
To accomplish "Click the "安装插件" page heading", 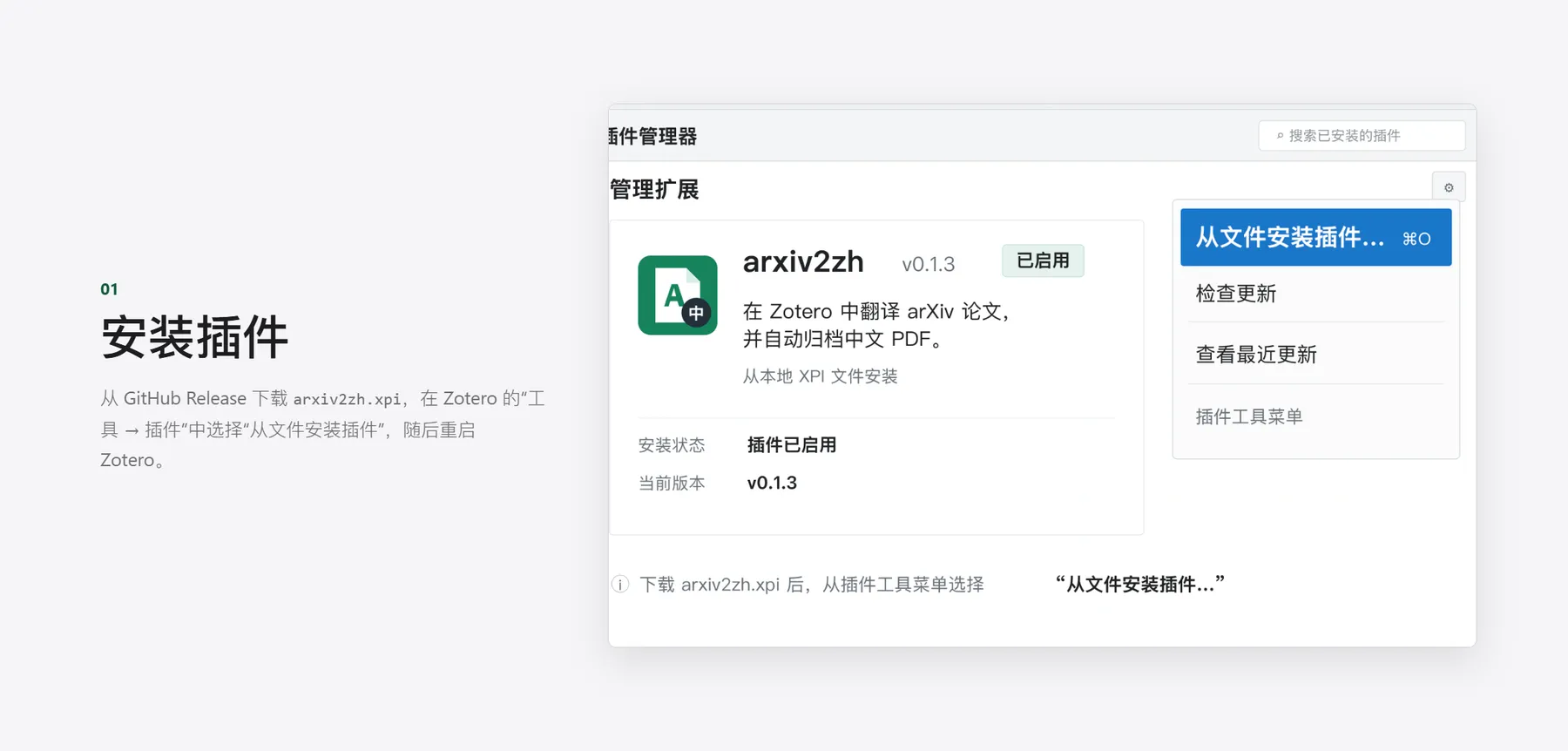I will click(x=194, y=337).
